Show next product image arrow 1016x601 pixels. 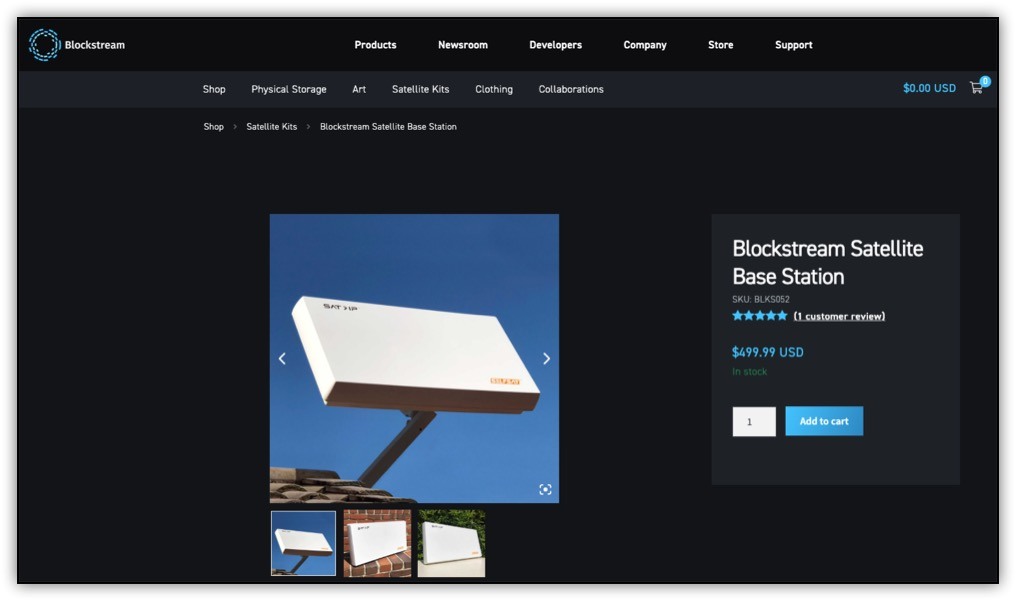546,358
